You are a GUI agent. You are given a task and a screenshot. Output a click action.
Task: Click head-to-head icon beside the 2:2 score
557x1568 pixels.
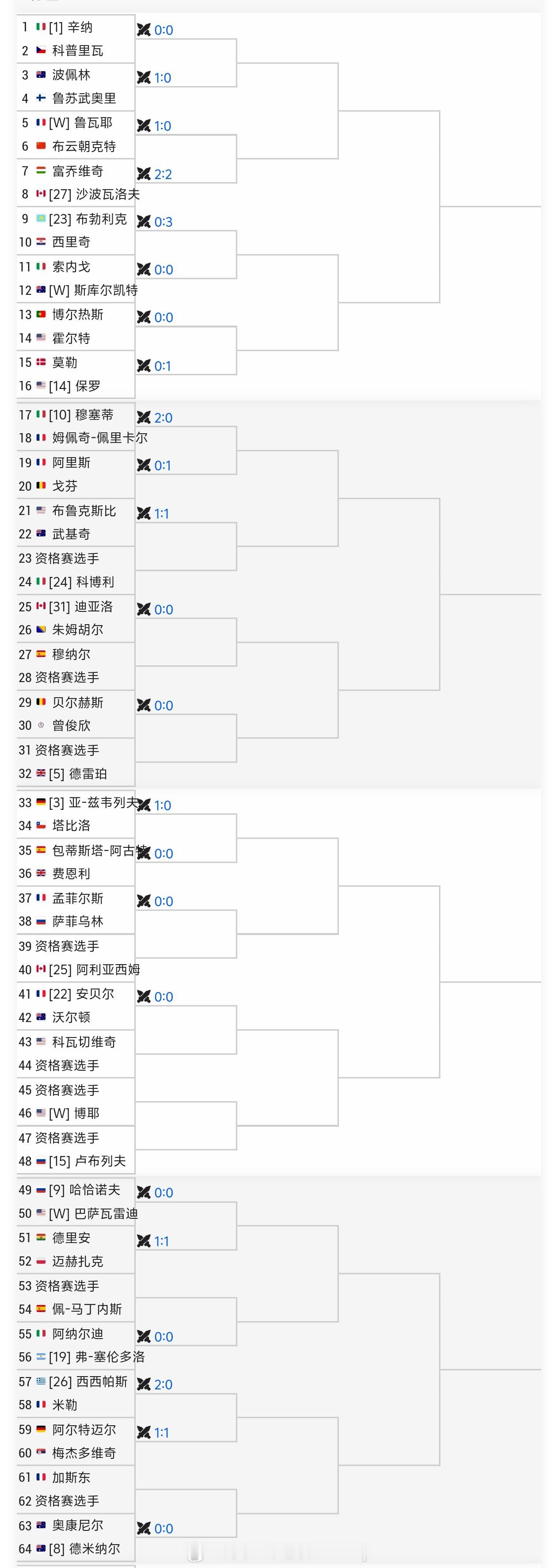(x=144, y=174)
